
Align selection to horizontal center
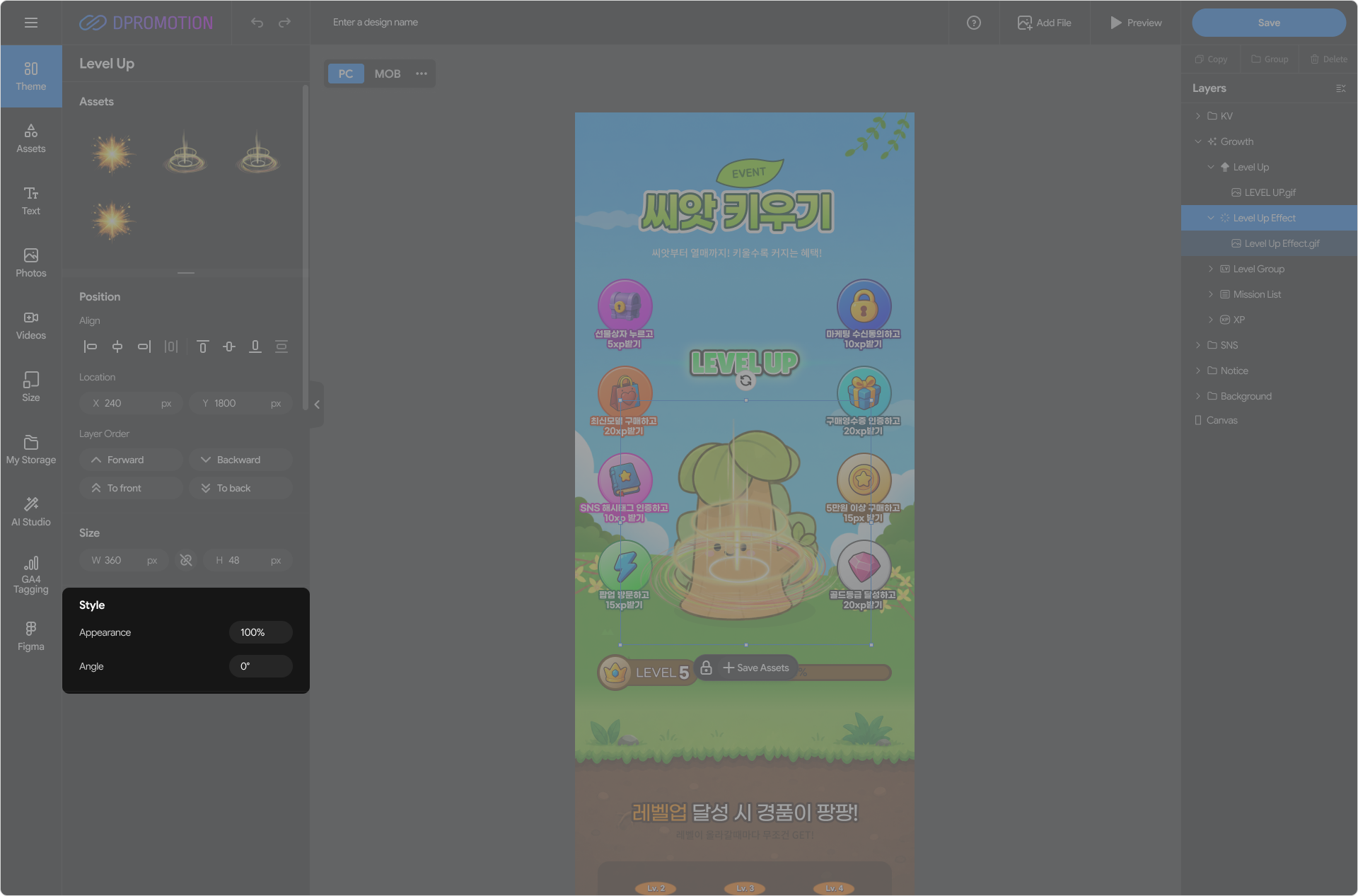click(x=117, y=347)
